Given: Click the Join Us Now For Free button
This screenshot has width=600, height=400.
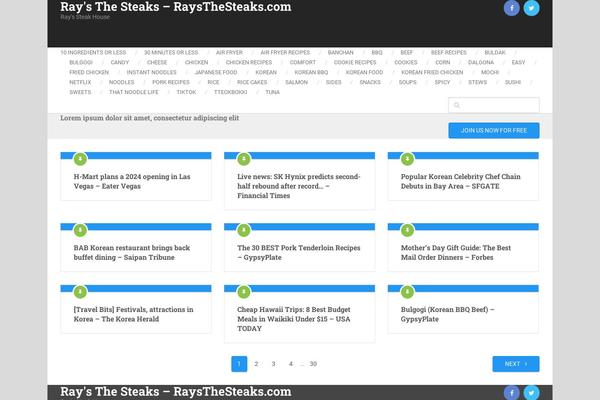Looking at the screenshot, I should (494, 131).
